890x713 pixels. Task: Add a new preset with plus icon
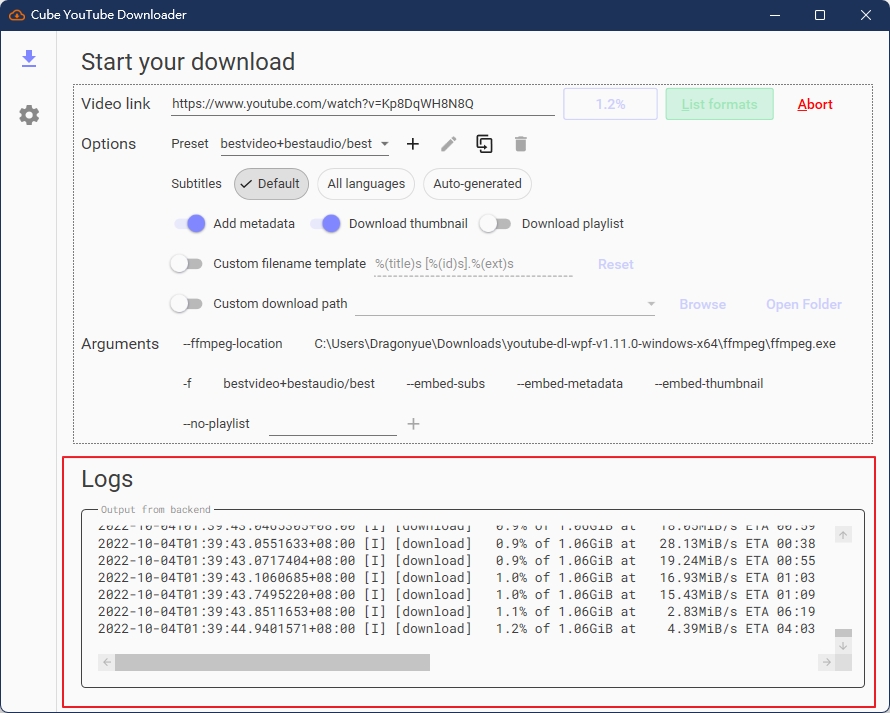coord(413,144)
